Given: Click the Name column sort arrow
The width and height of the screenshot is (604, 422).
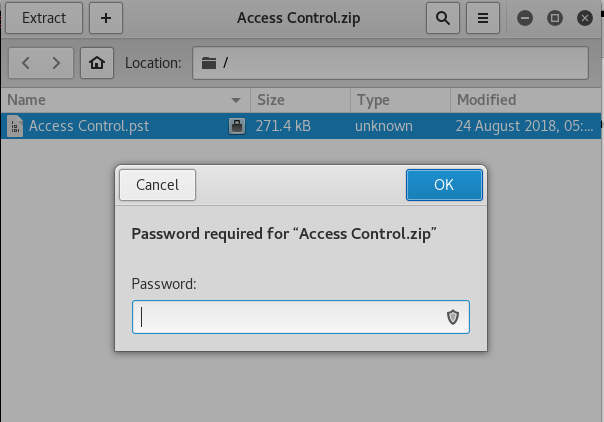Looking at the screenshot, I should (x=237, y=100).
